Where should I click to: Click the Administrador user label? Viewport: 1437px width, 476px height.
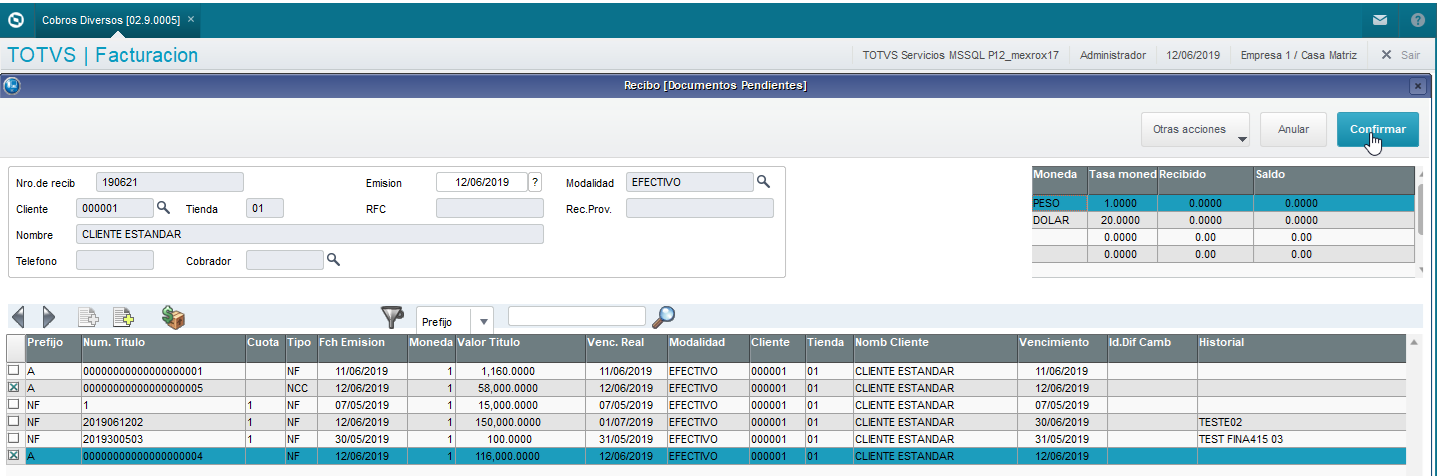[1113, 55]
